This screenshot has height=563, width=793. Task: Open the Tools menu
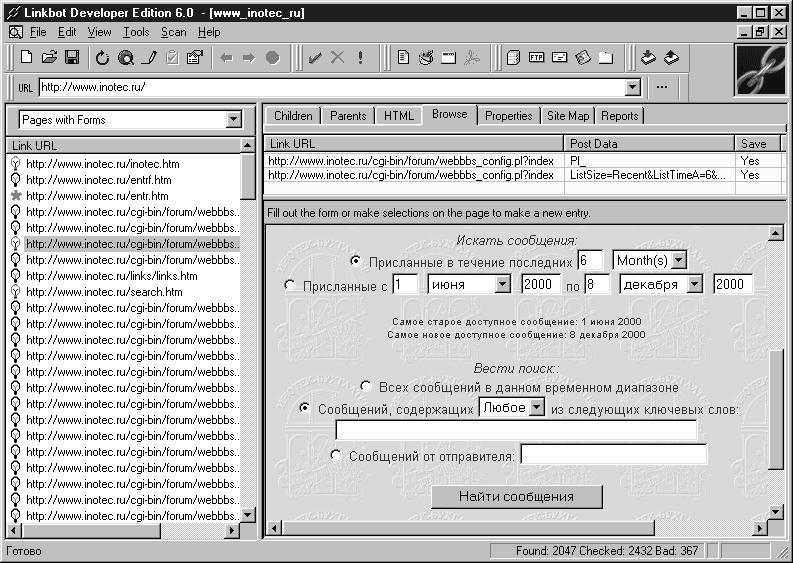(136, 32)
